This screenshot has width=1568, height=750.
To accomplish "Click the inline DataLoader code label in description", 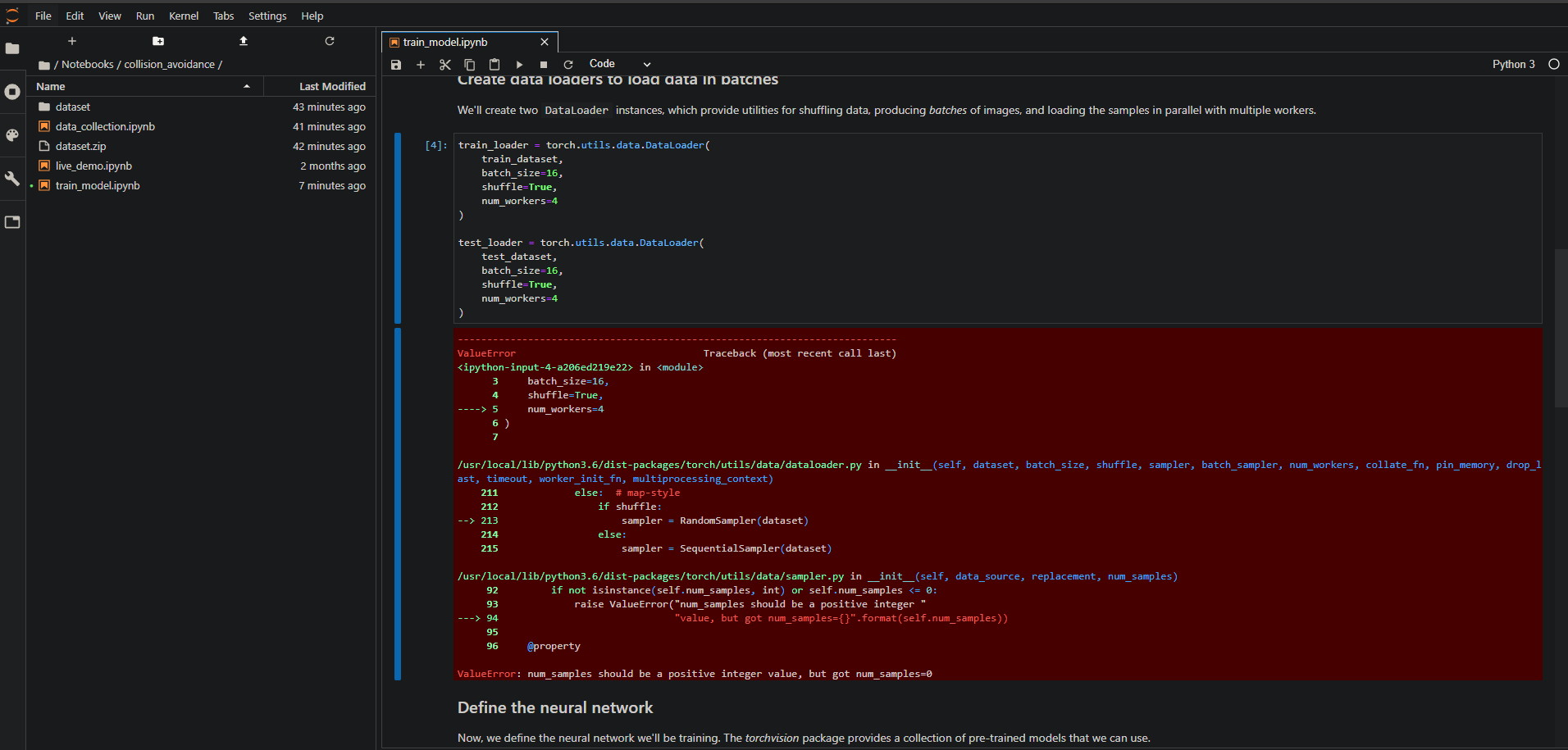I will pyautogui.click(x=577, y=111).
